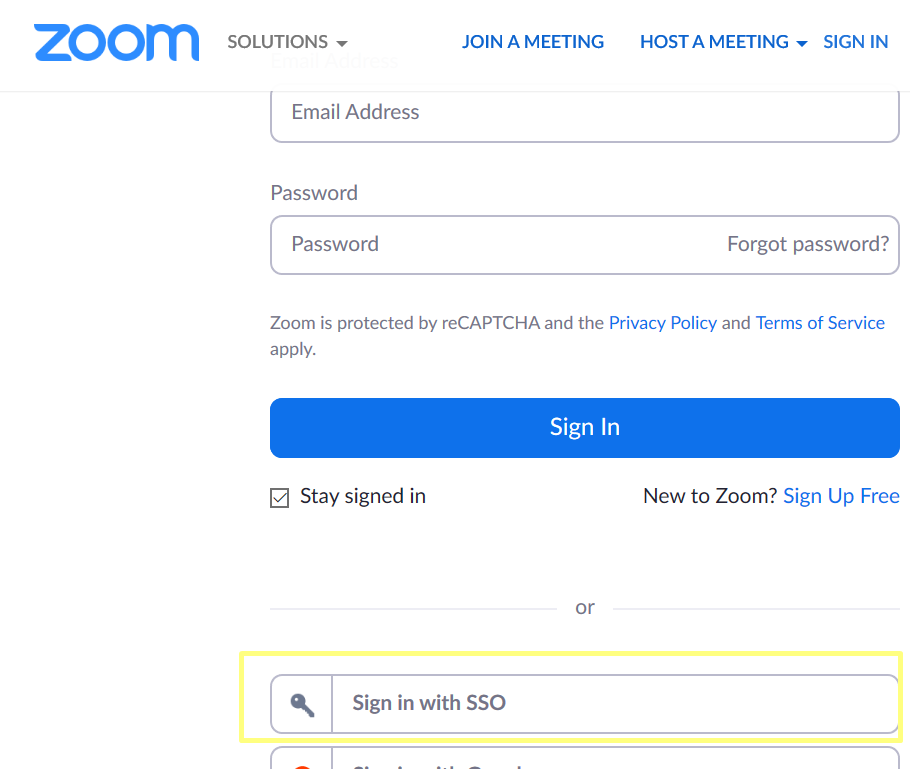Expand the Host a Meeting dropdown arrow
Viewport: 910px width, 769px height.
[801, 44]
